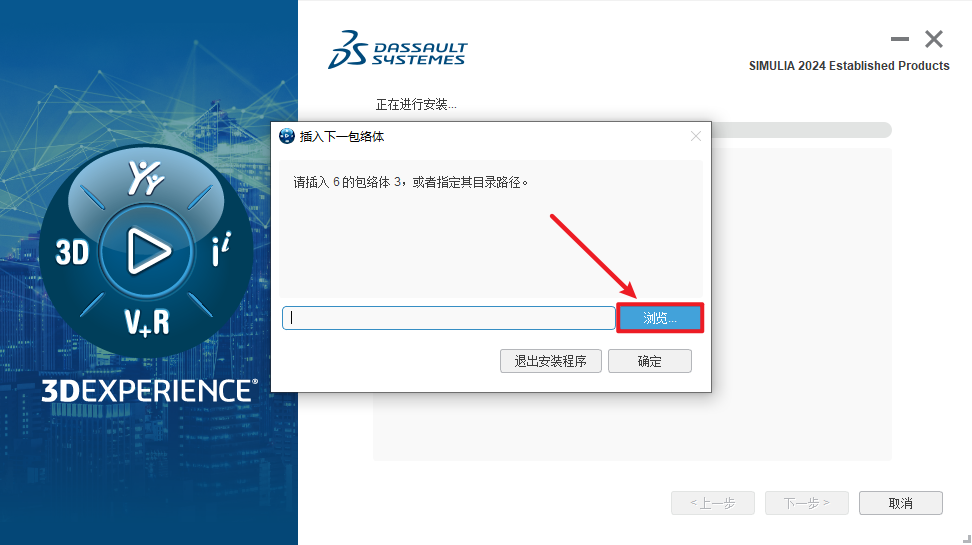Focus the directory path input field

(x=448, y=318)
